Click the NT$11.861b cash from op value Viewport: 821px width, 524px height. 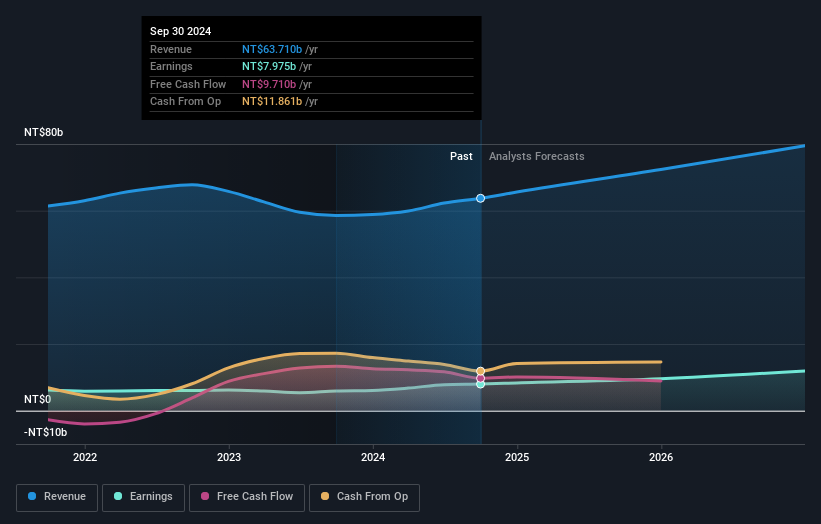click(272, 102)
